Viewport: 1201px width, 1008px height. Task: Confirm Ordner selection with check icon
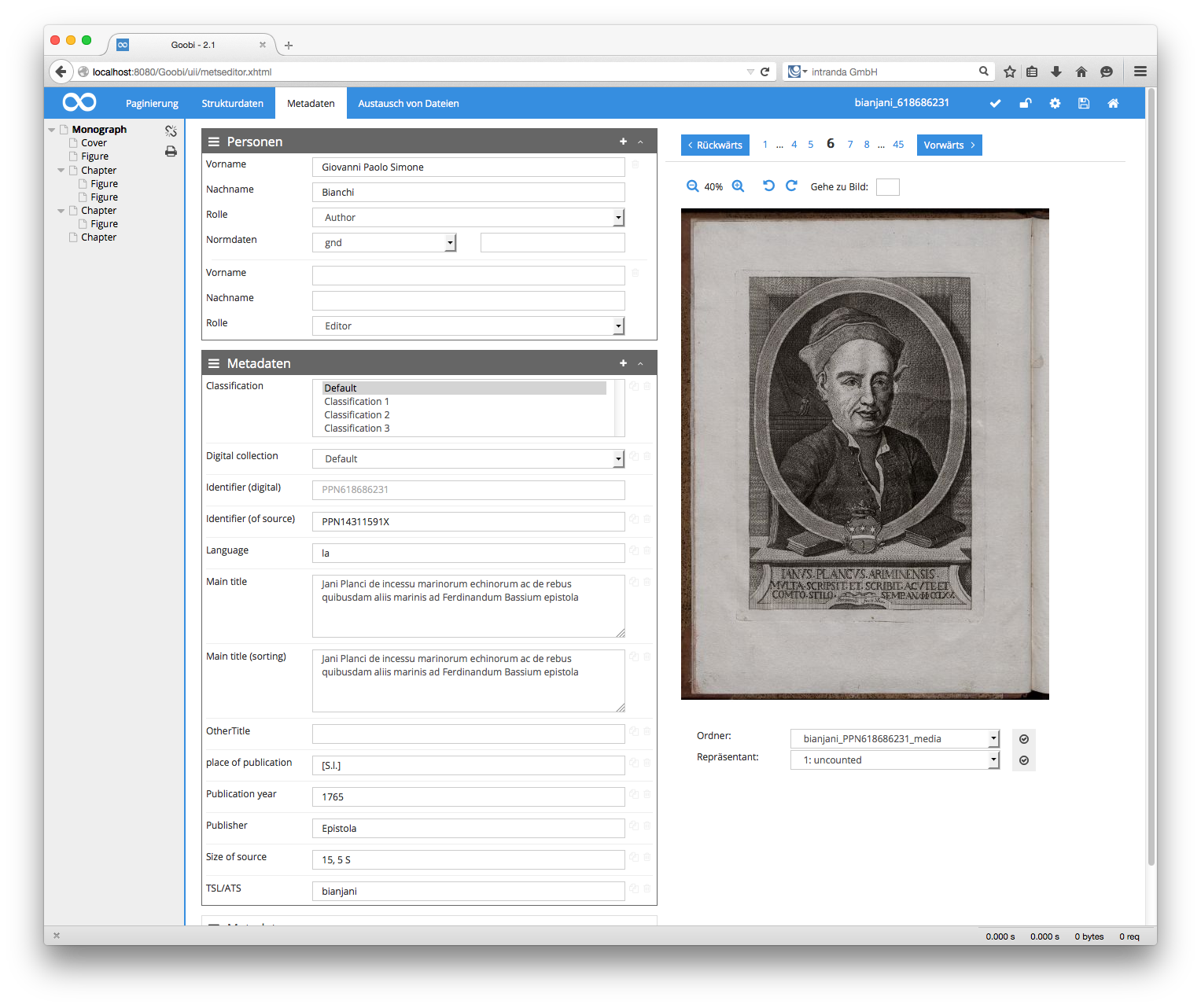(x=1024, y=739)
